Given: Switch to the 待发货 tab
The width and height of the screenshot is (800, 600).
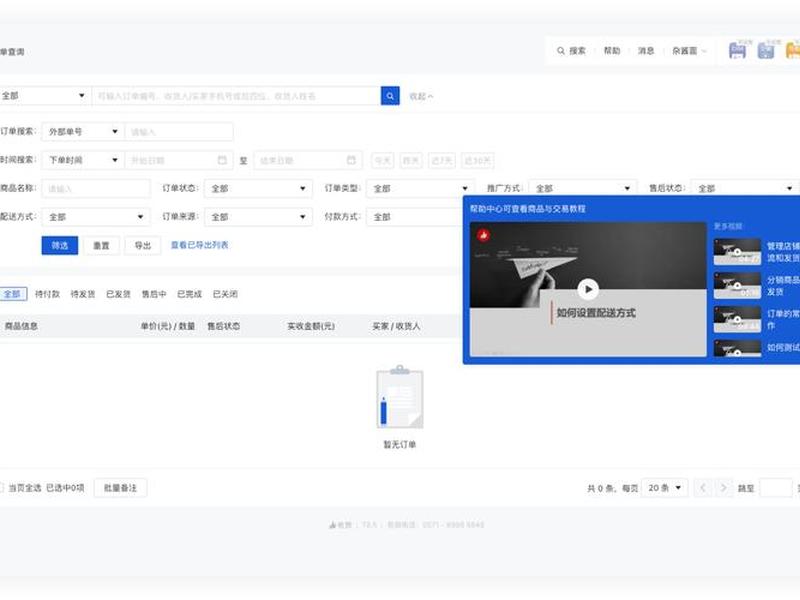Looking at the screenshot, I should click(x=83, y=294).
